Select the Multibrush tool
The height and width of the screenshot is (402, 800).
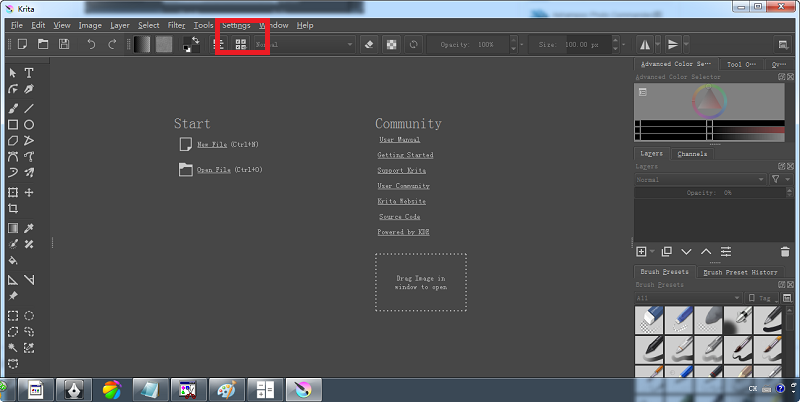coord(29,172)
